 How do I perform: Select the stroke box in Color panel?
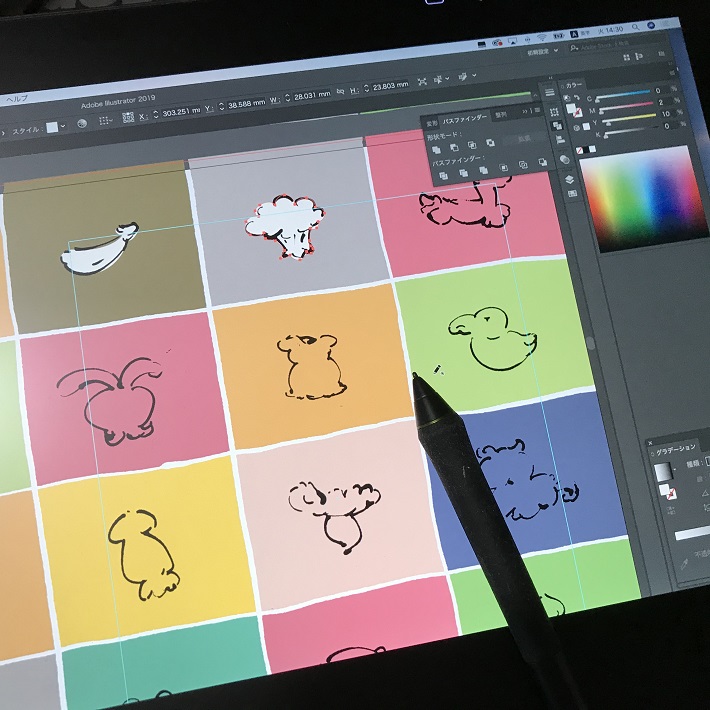578,113
